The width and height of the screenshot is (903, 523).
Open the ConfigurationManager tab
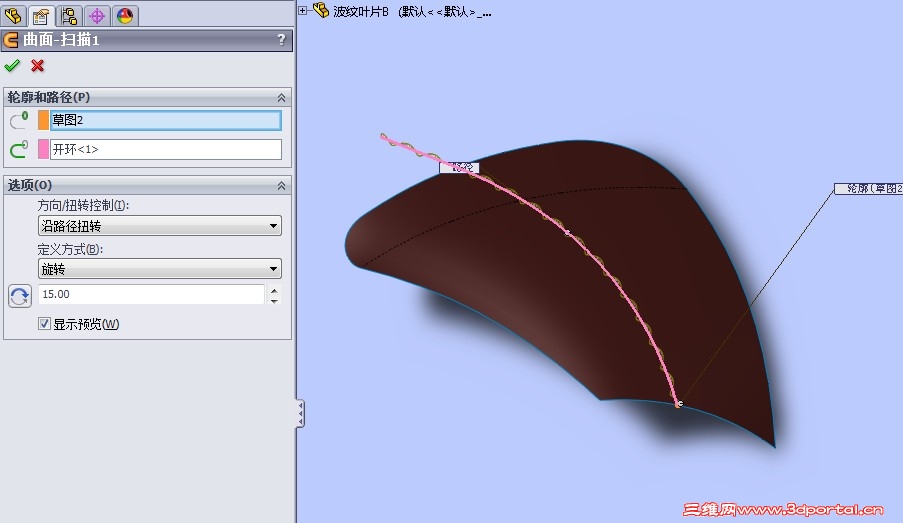tap(69, 16)
